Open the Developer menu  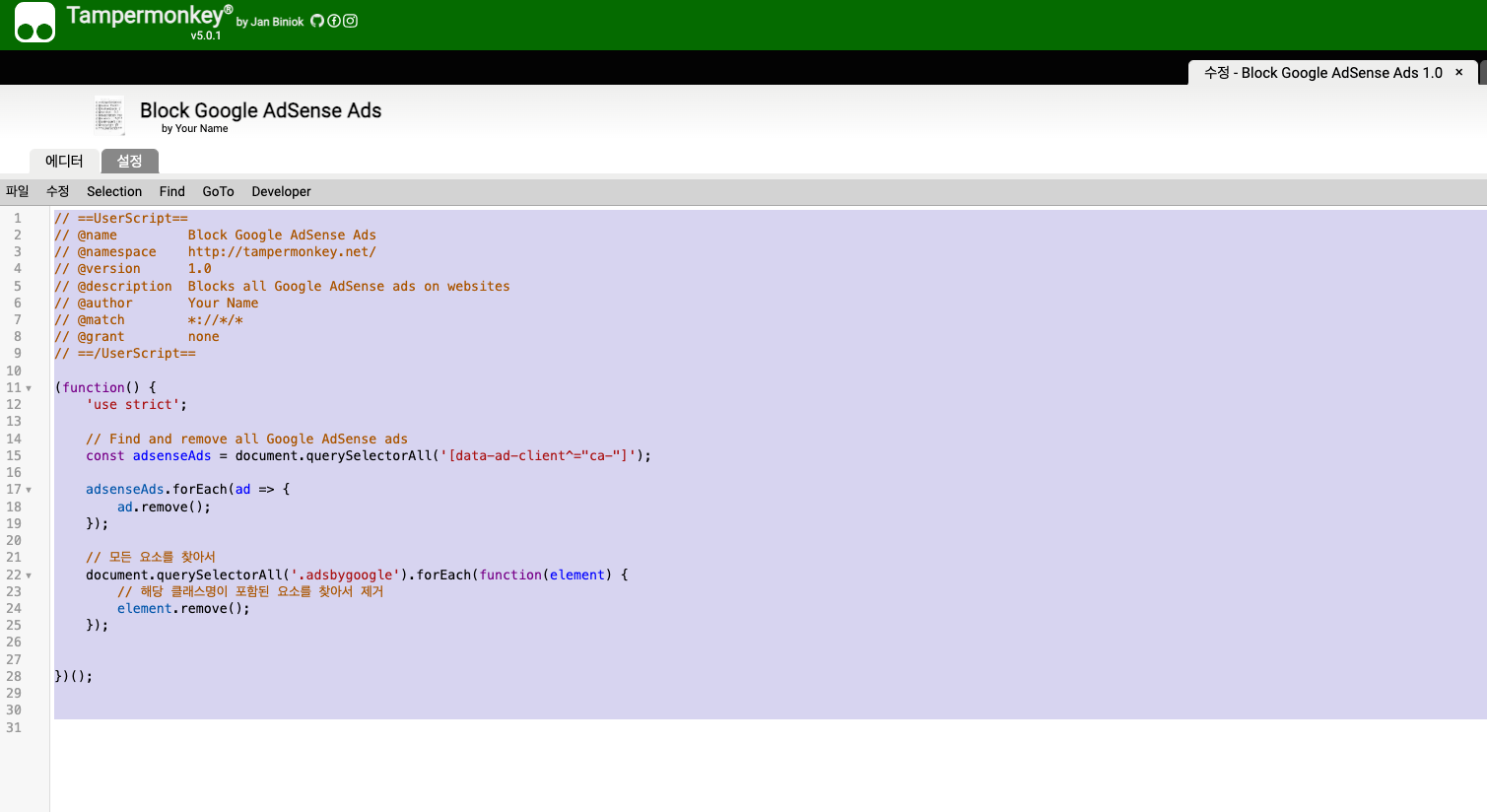(281, 191)
